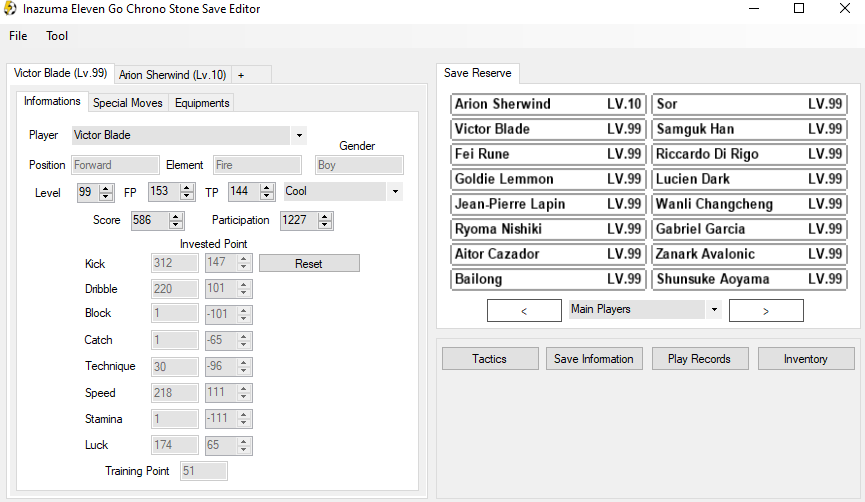Open the Tactics editor
865x502 pixels.
coord(490,359)
